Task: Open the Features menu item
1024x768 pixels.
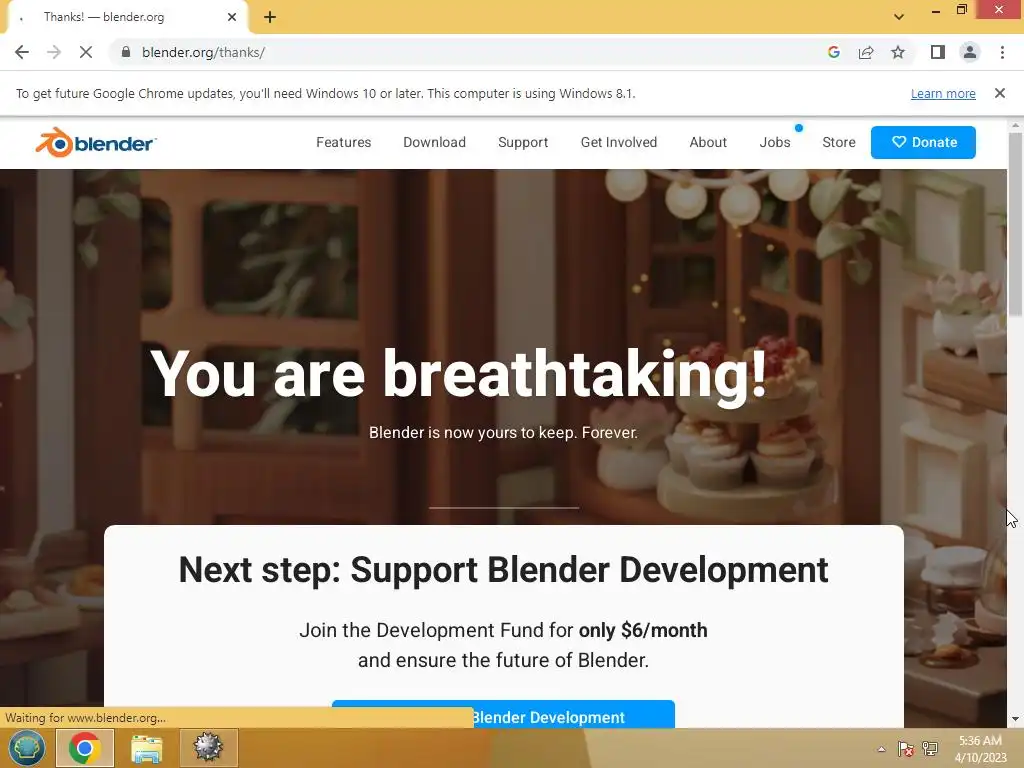Action: 344,142
